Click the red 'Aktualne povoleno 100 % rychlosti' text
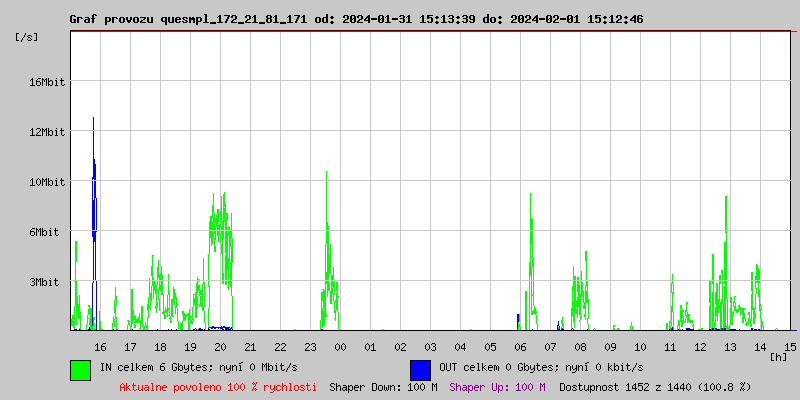This screenshot has height=400, width=800. pyautogui.click(x=218, y=386)
